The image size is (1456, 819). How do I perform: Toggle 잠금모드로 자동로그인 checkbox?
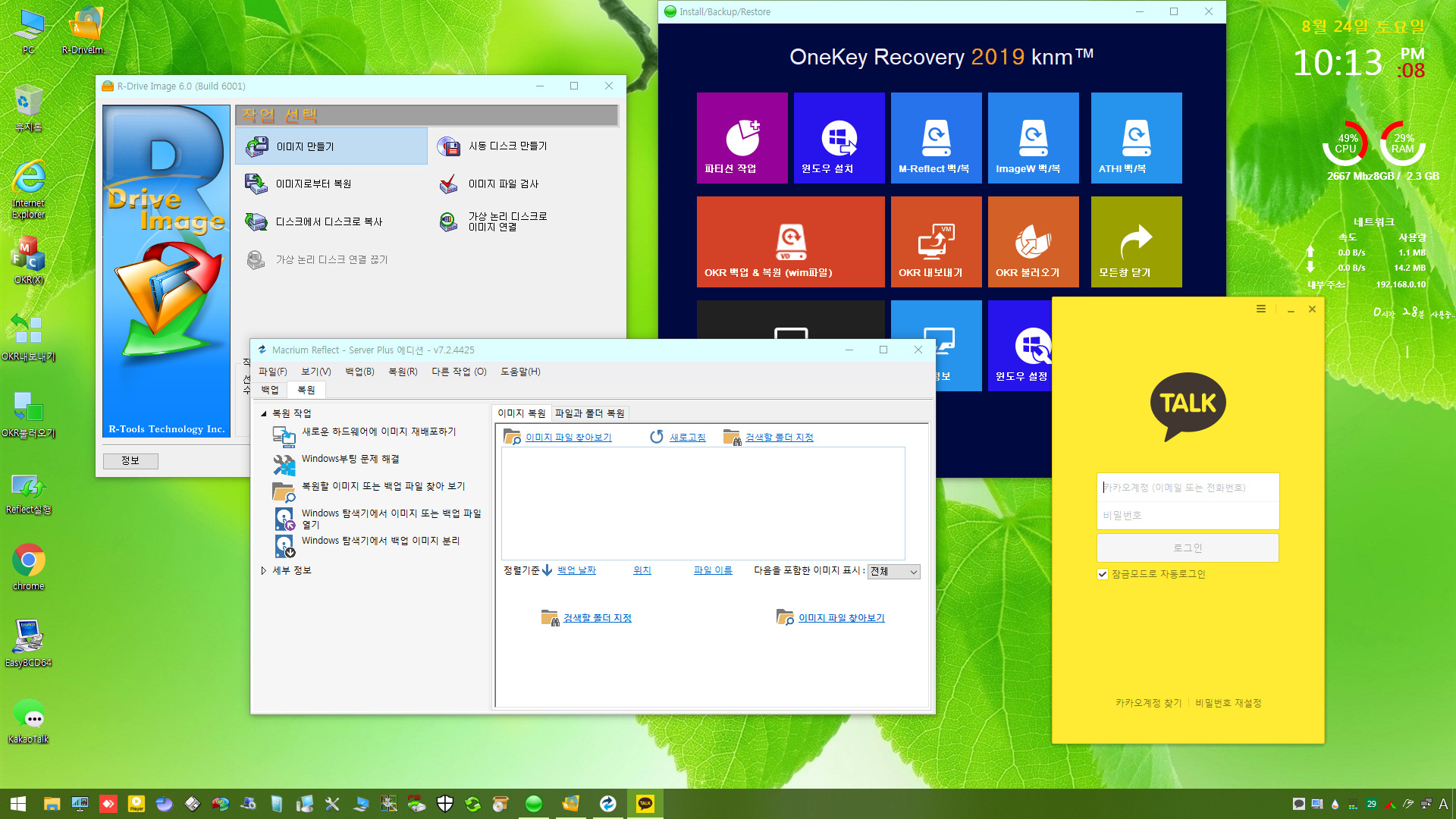[1103, 574]
